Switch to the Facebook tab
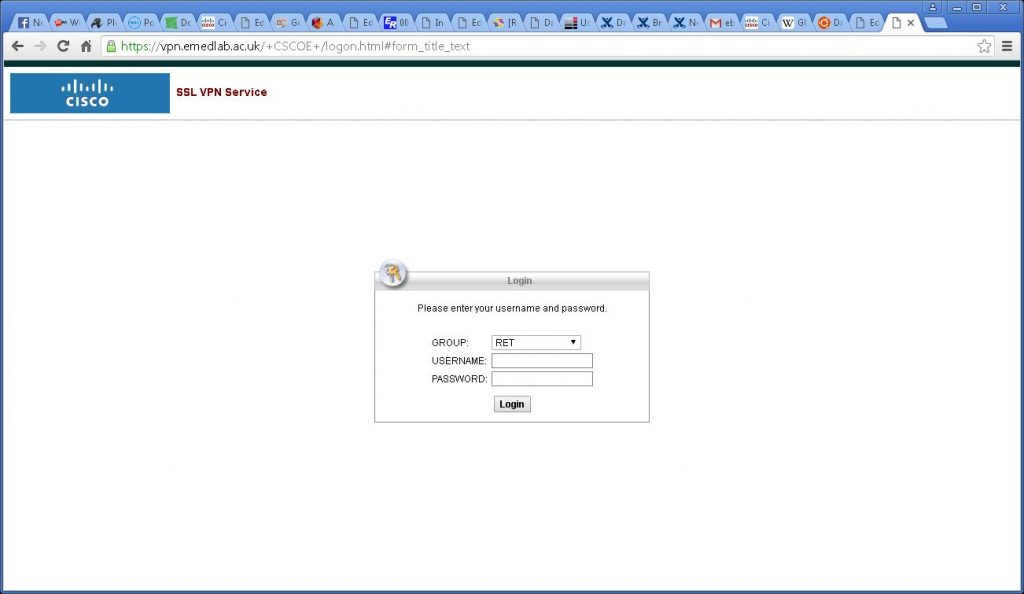 [30, 22]
